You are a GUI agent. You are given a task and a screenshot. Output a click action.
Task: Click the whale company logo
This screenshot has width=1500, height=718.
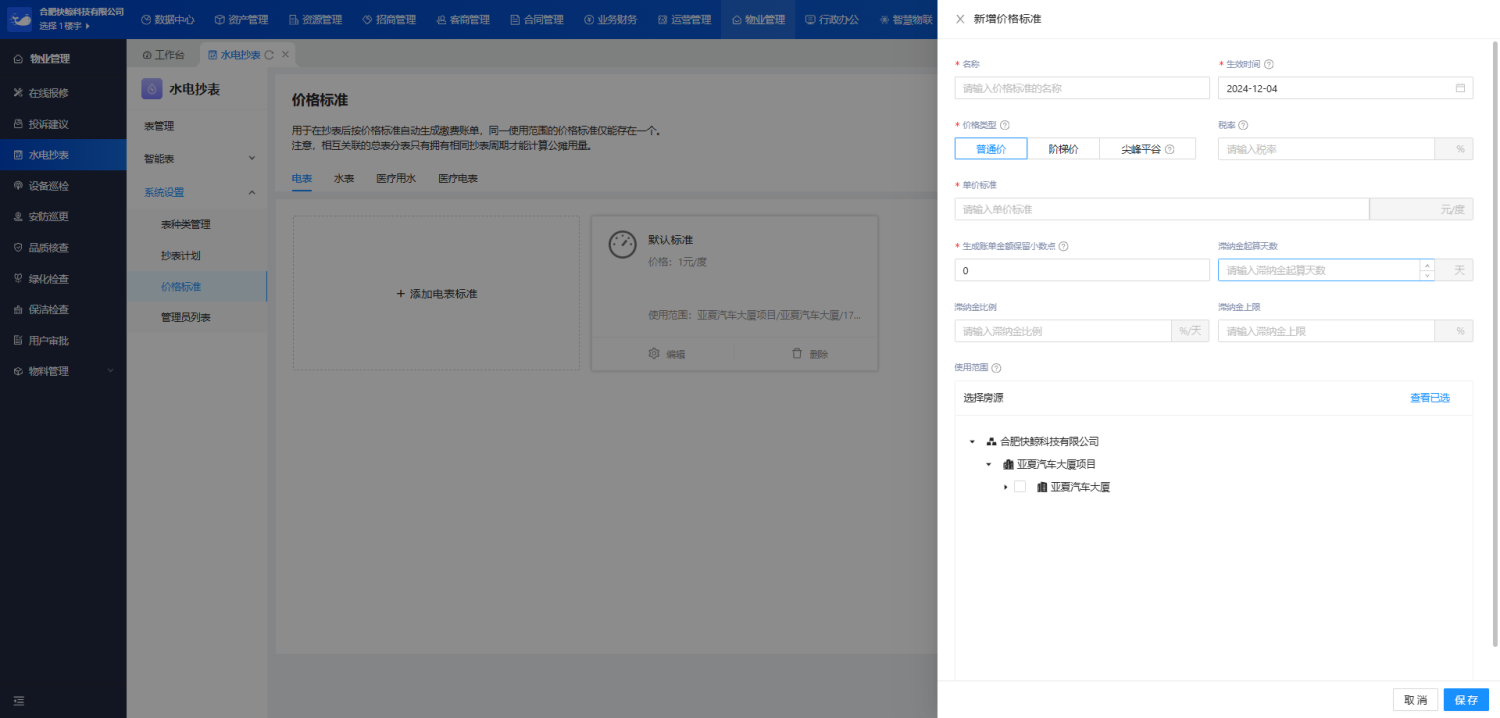tap(20, 19)
